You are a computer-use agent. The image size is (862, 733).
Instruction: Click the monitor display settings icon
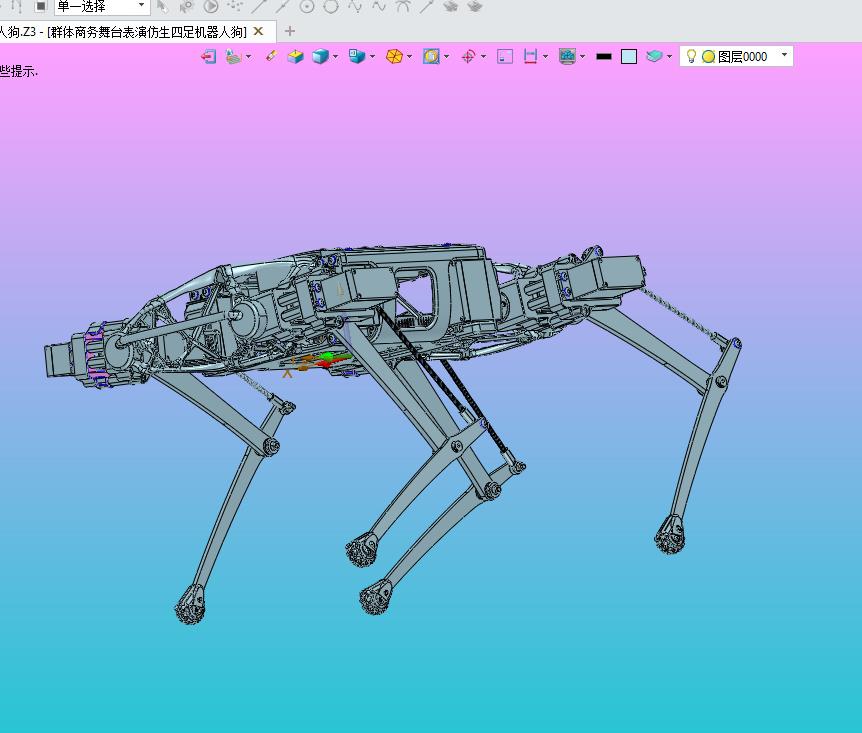[x=567, y=56]
